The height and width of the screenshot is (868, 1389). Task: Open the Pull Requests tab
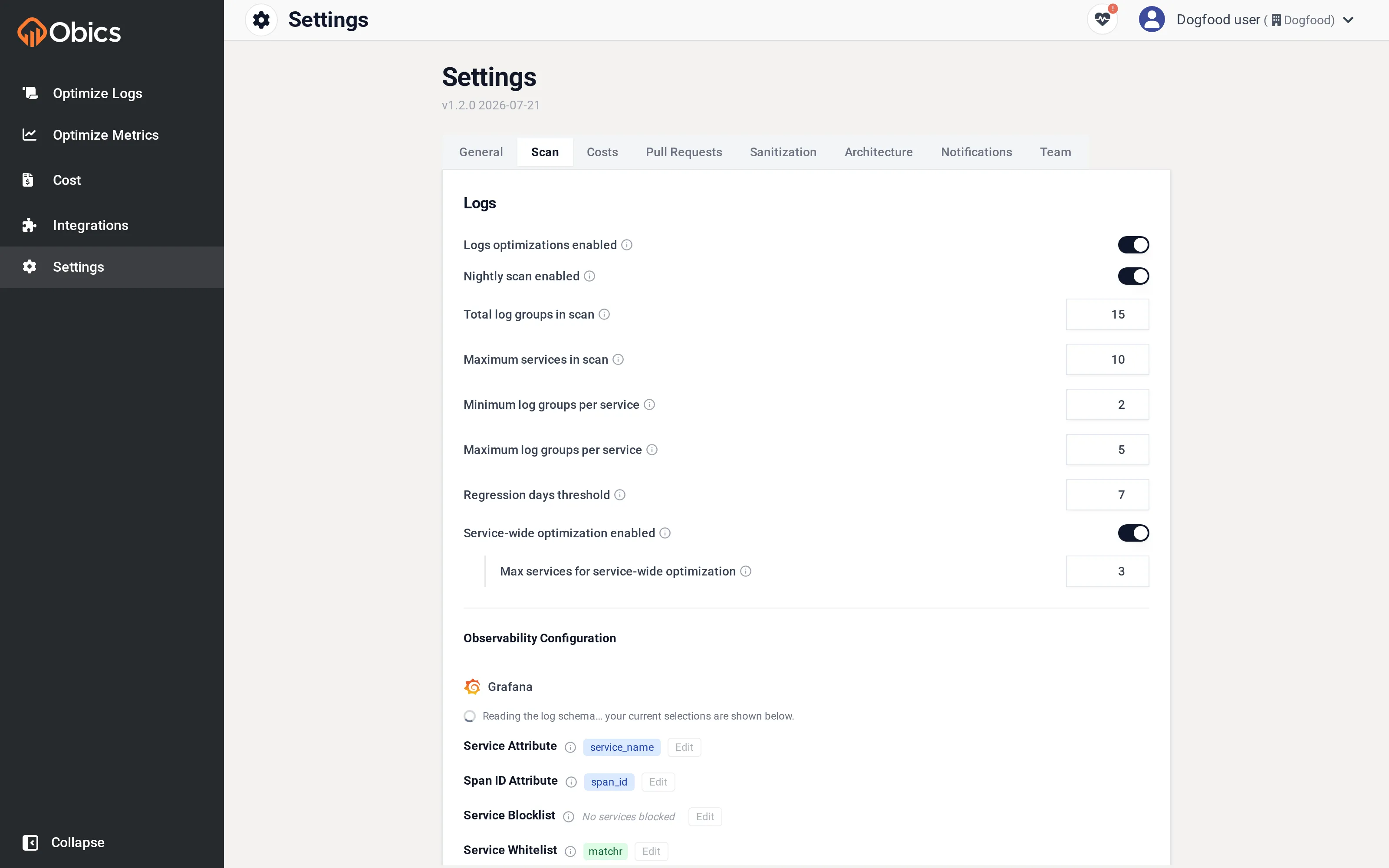click(x=684, y=152)
